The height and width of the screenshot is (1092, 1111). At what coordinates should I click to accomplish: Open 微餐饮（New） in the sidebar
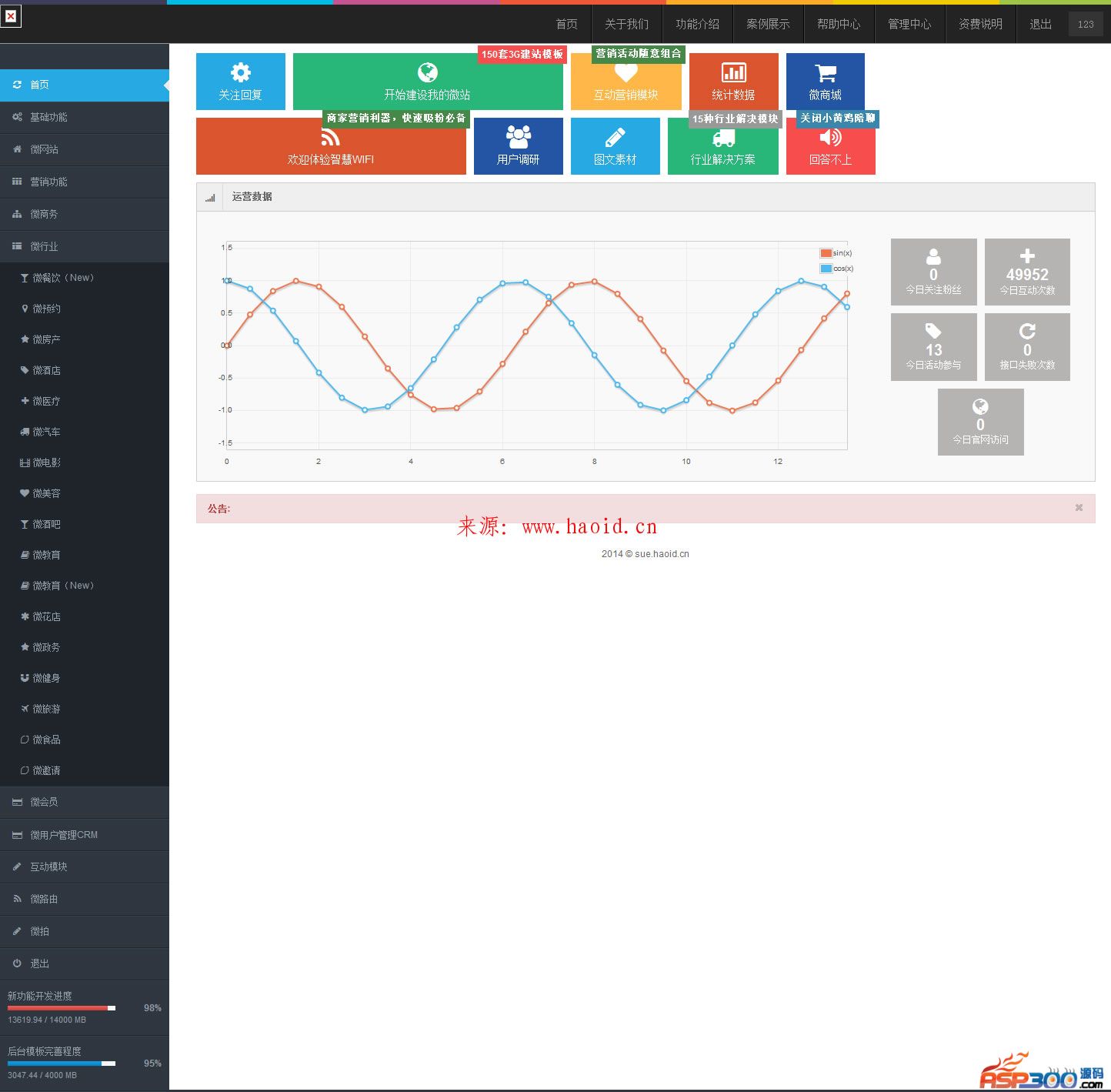pyautogui.click(x=85, y=278)
